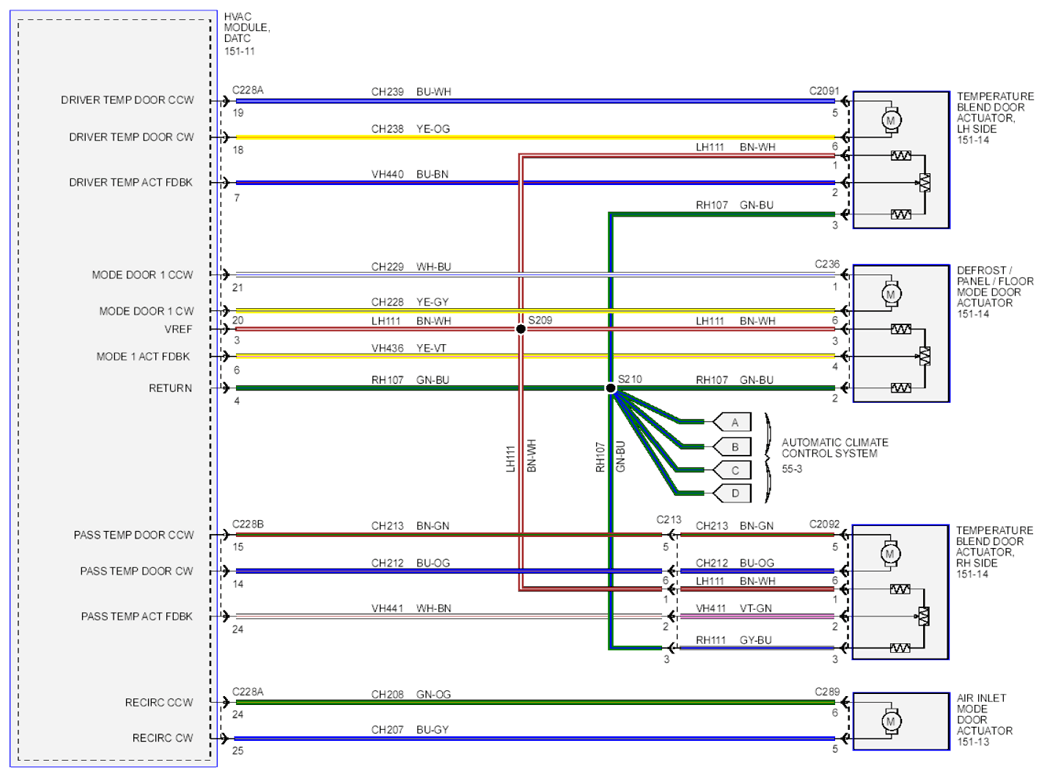Click reference connector C
Viewport: 1044px width, 777px height.
pos(732,470)
